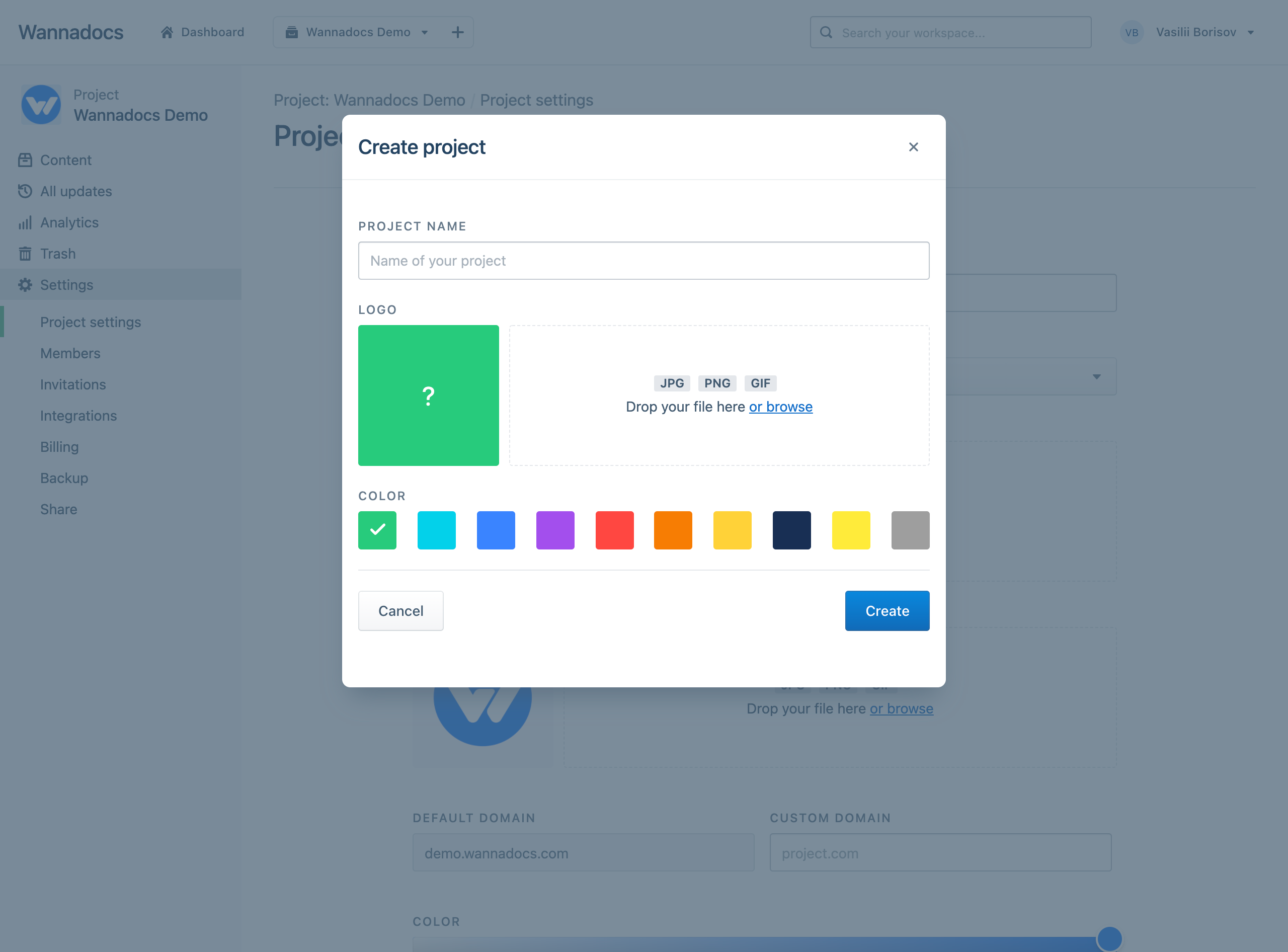Click the Settings gear icon
The height and width of the screenshot is (952, 1288).
coord(25,285)
